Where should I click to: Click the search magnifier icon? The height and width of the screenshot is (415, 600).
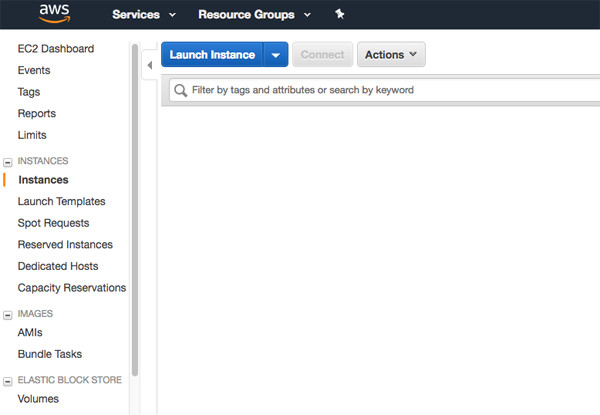click(x=180, y=90)
